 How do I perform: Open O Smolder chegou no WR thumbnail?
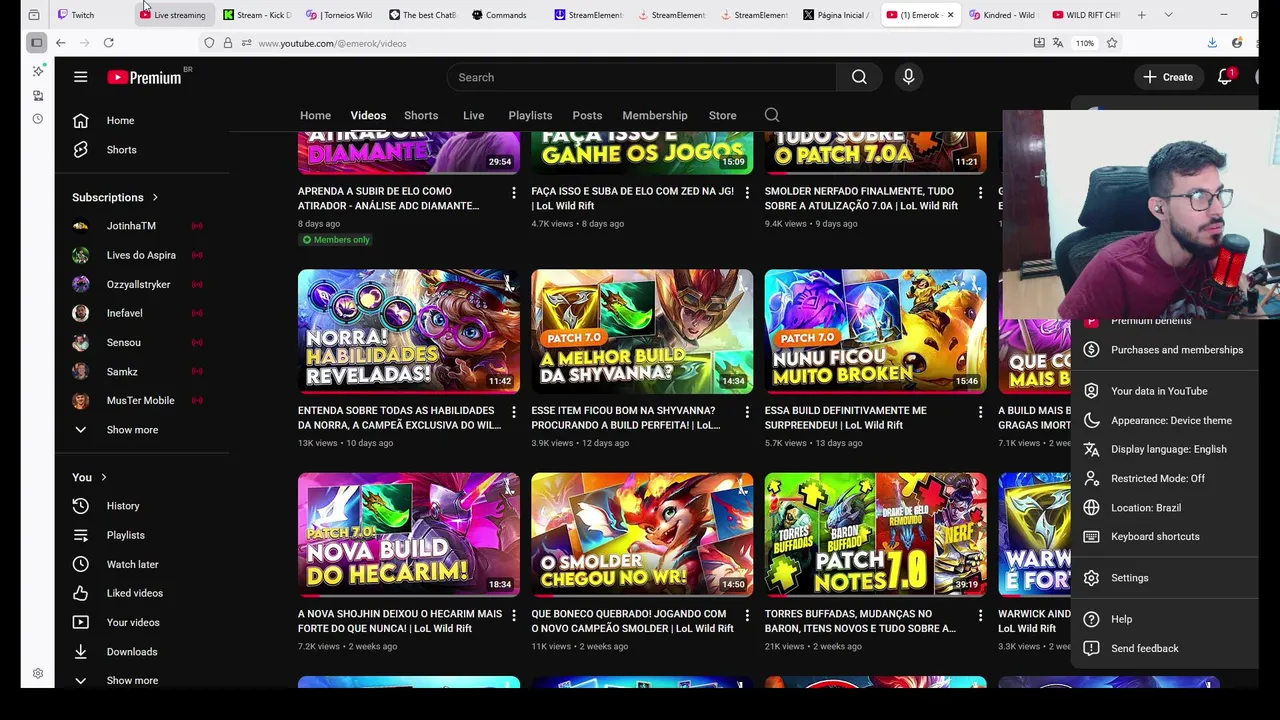[642, 534]
